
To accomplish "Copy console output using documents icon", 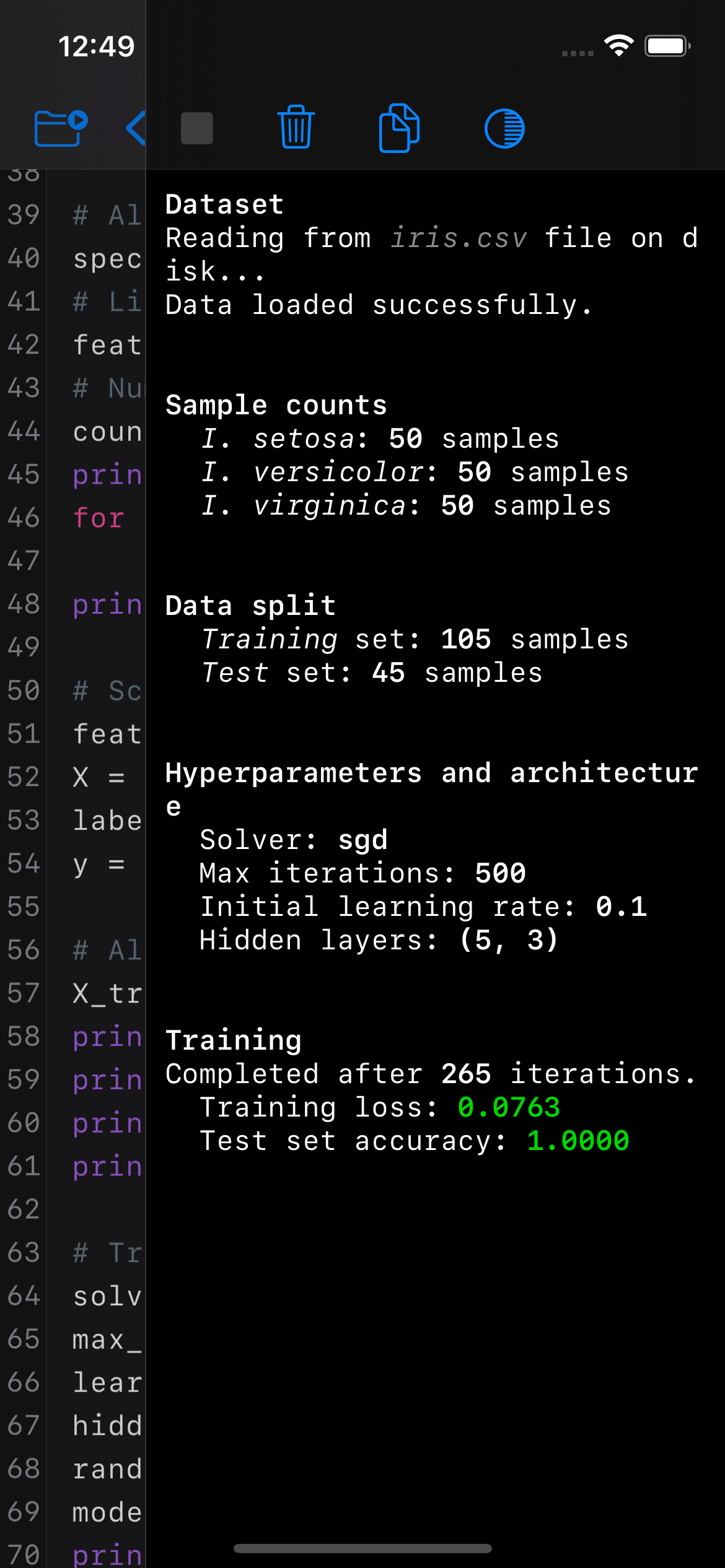I will coord(399,128).
